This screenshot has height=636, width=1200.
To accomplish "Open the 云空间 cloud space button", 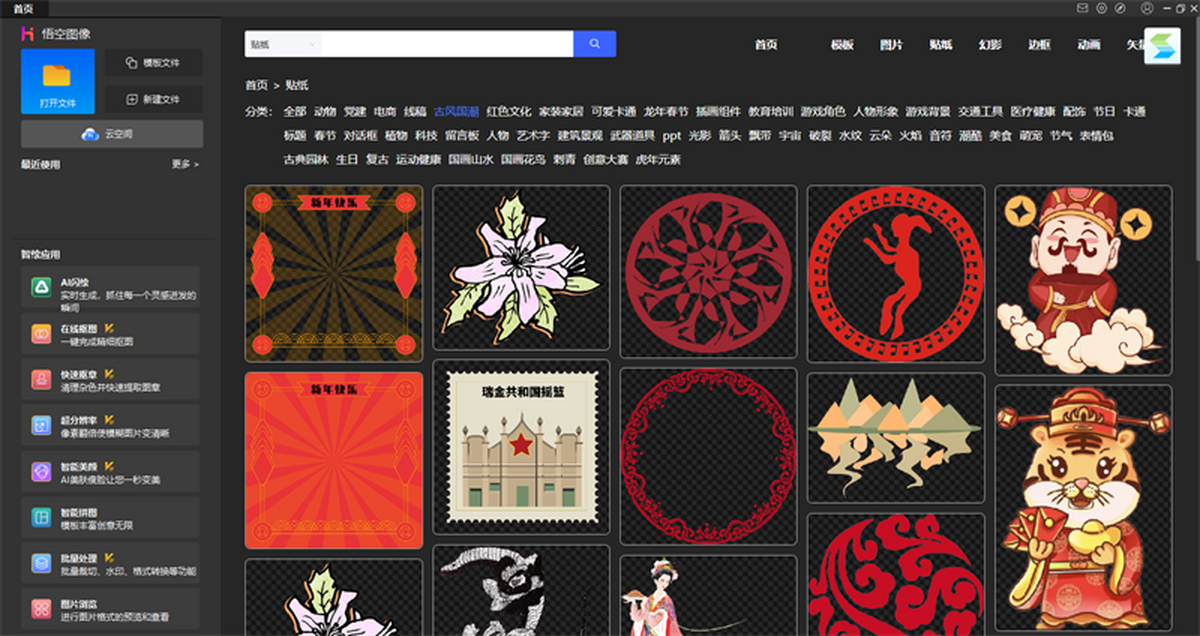I will pos(112,134).
